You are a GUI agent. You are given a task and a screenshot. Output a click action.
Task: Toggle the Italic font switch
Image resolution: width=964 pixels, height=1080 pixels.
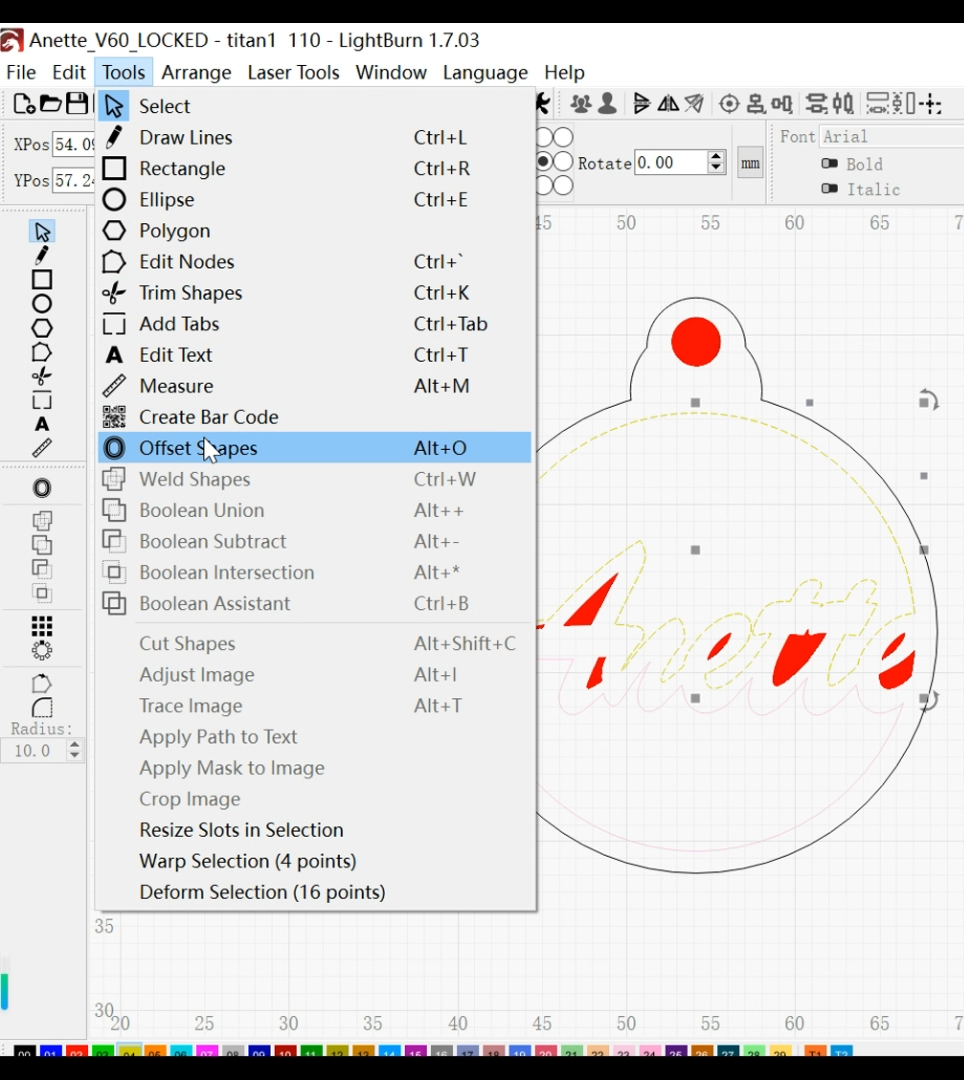click(829, 189)
